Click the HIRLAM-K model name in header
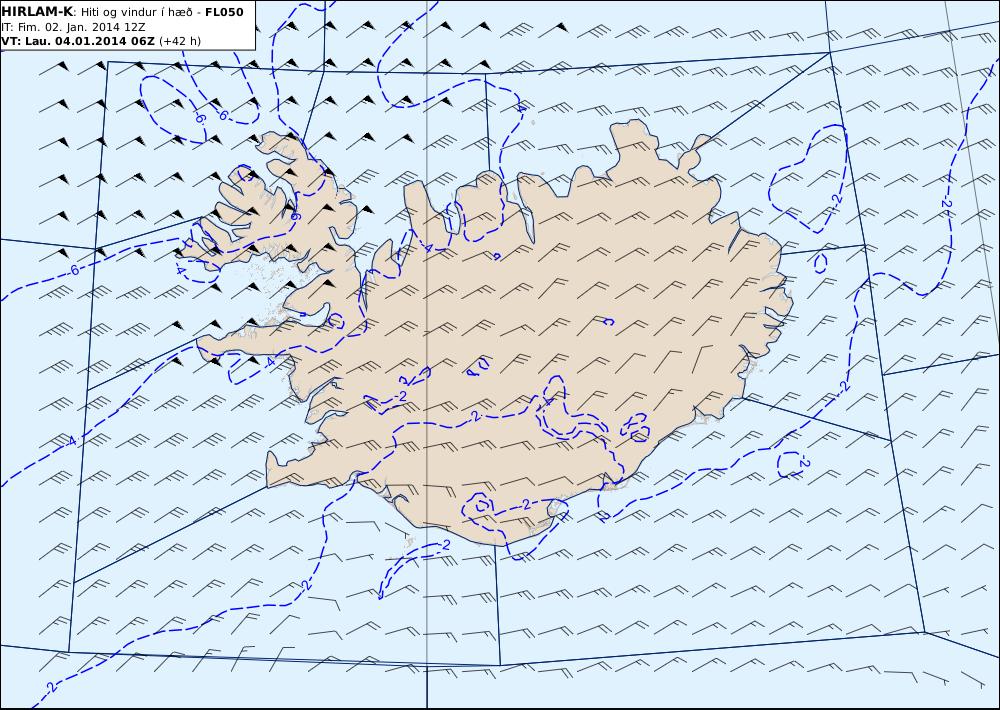 click(37, 12)
